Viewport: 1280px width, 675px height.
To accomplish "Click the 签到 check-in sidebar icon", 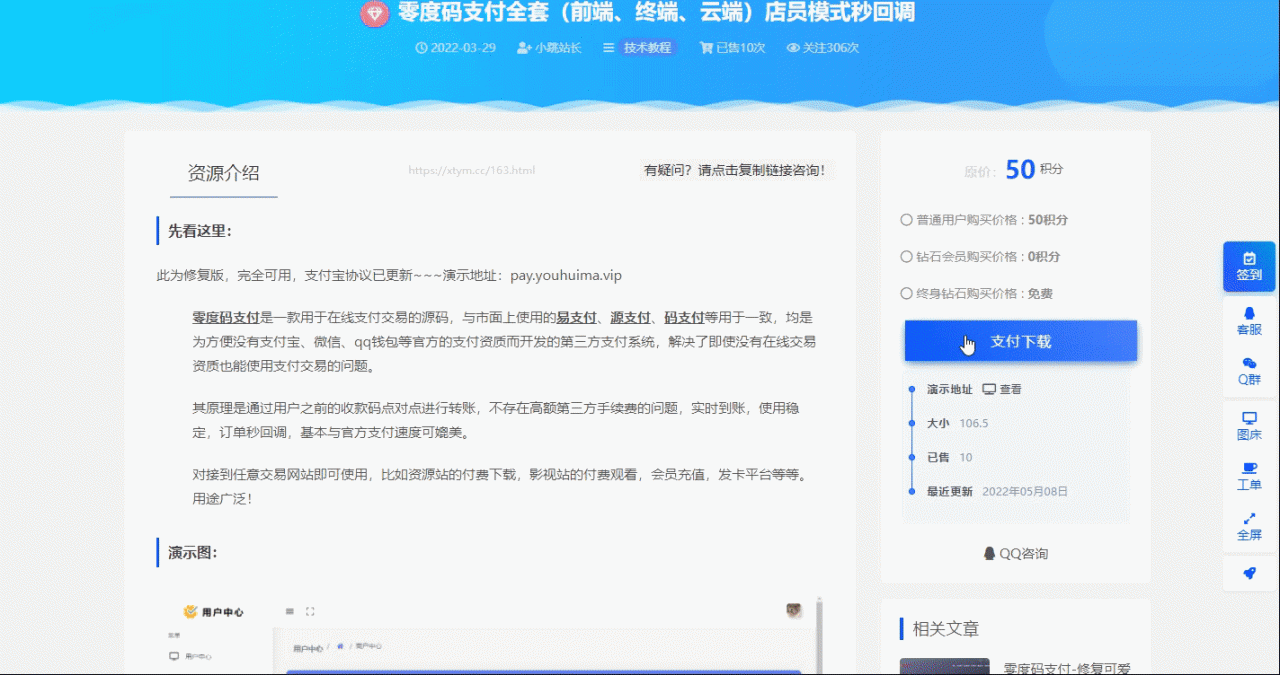I will [1249, 266].
